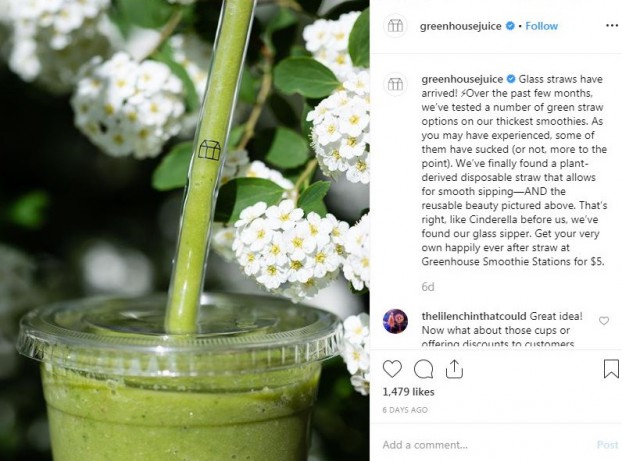Click the Add a comment field

[x=486, y=445]
